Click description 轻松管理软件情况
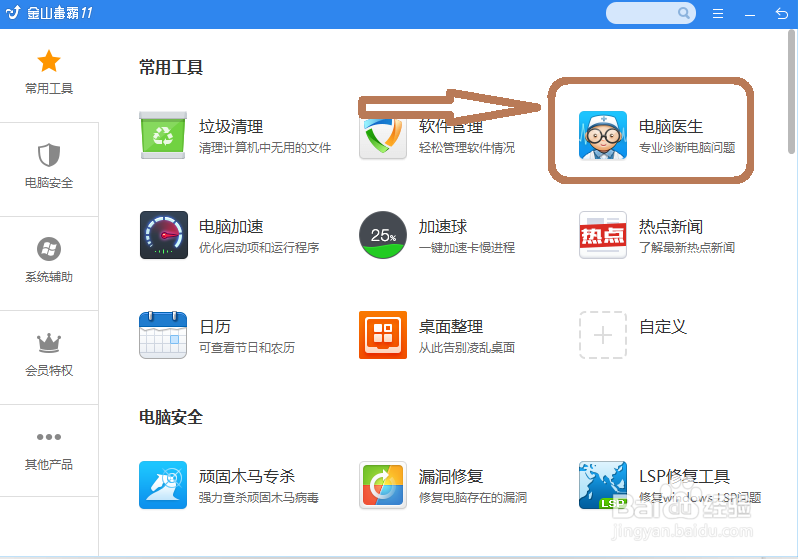The width and height of the screenshot is (798, 559). coord(467,148)
